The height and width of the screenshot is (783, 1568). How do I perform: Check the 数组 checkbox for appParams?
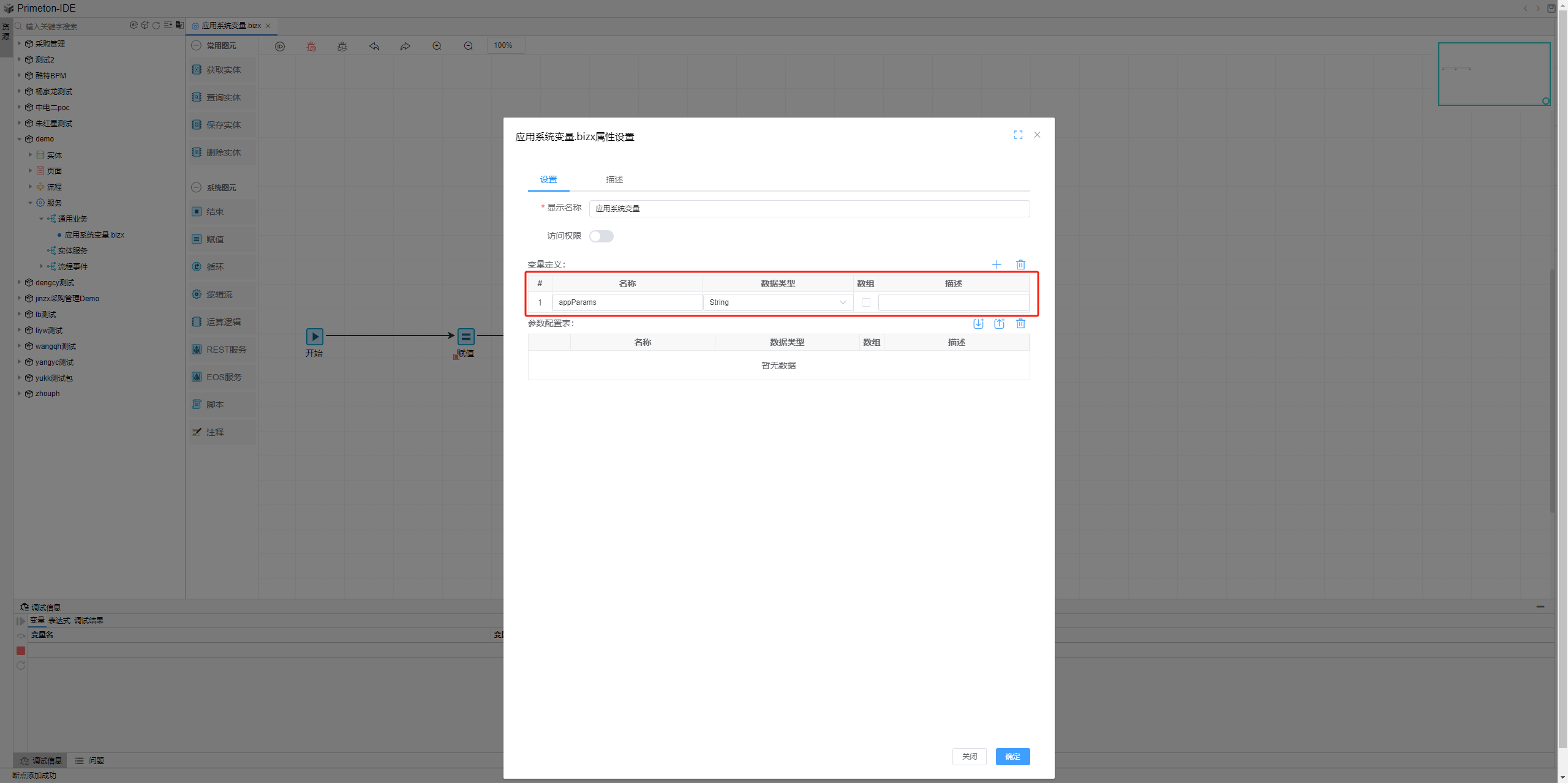point(865,302)
